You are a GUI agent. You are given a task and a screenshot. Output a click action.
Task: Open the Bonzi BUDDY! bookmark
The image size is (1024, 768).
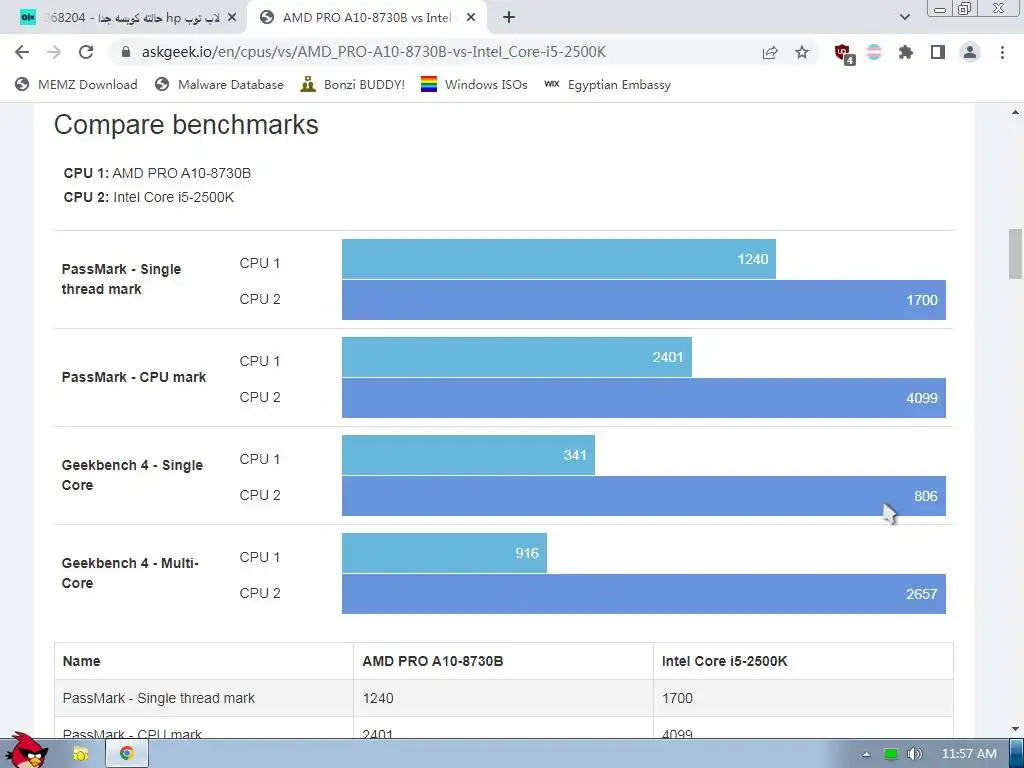(x=353, y=84)
